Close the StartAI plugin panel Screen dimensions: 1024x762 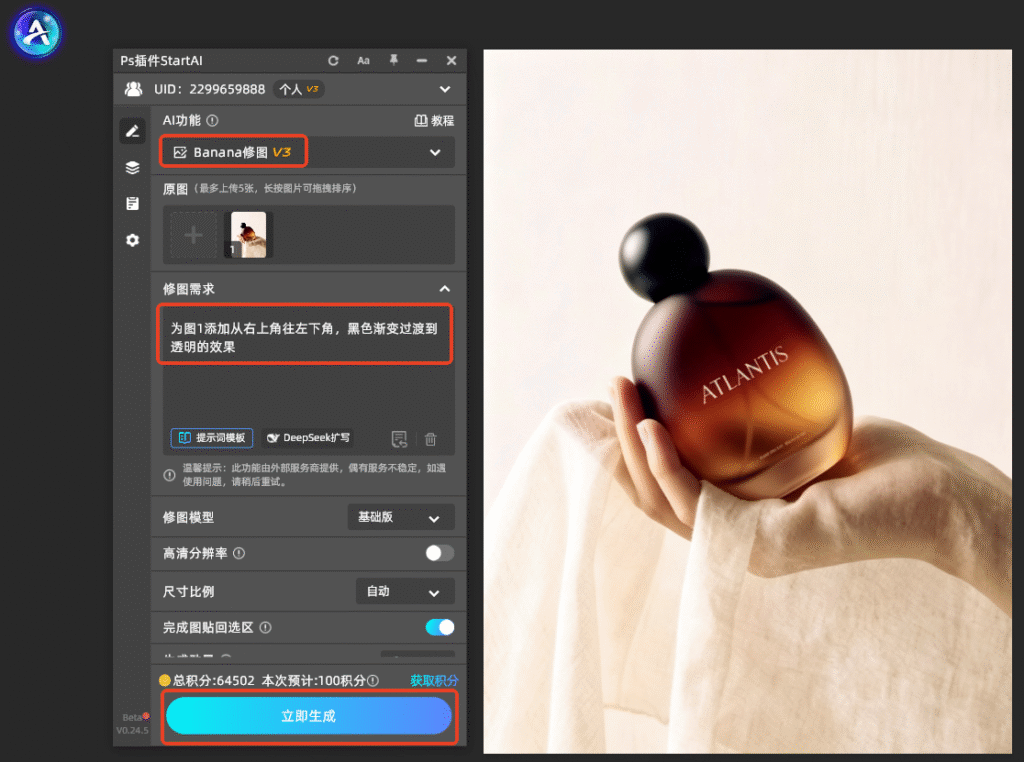click(451, 61)
